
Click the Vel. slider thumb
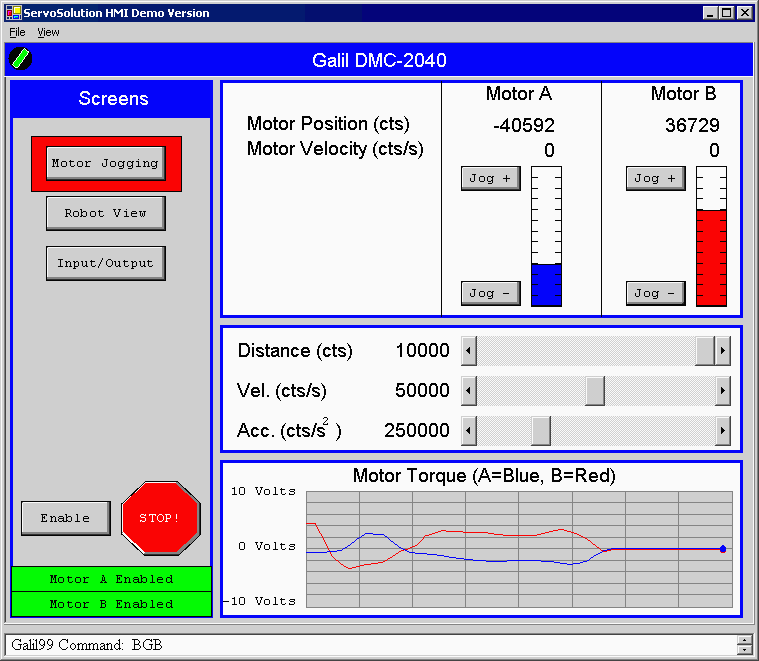595,391
